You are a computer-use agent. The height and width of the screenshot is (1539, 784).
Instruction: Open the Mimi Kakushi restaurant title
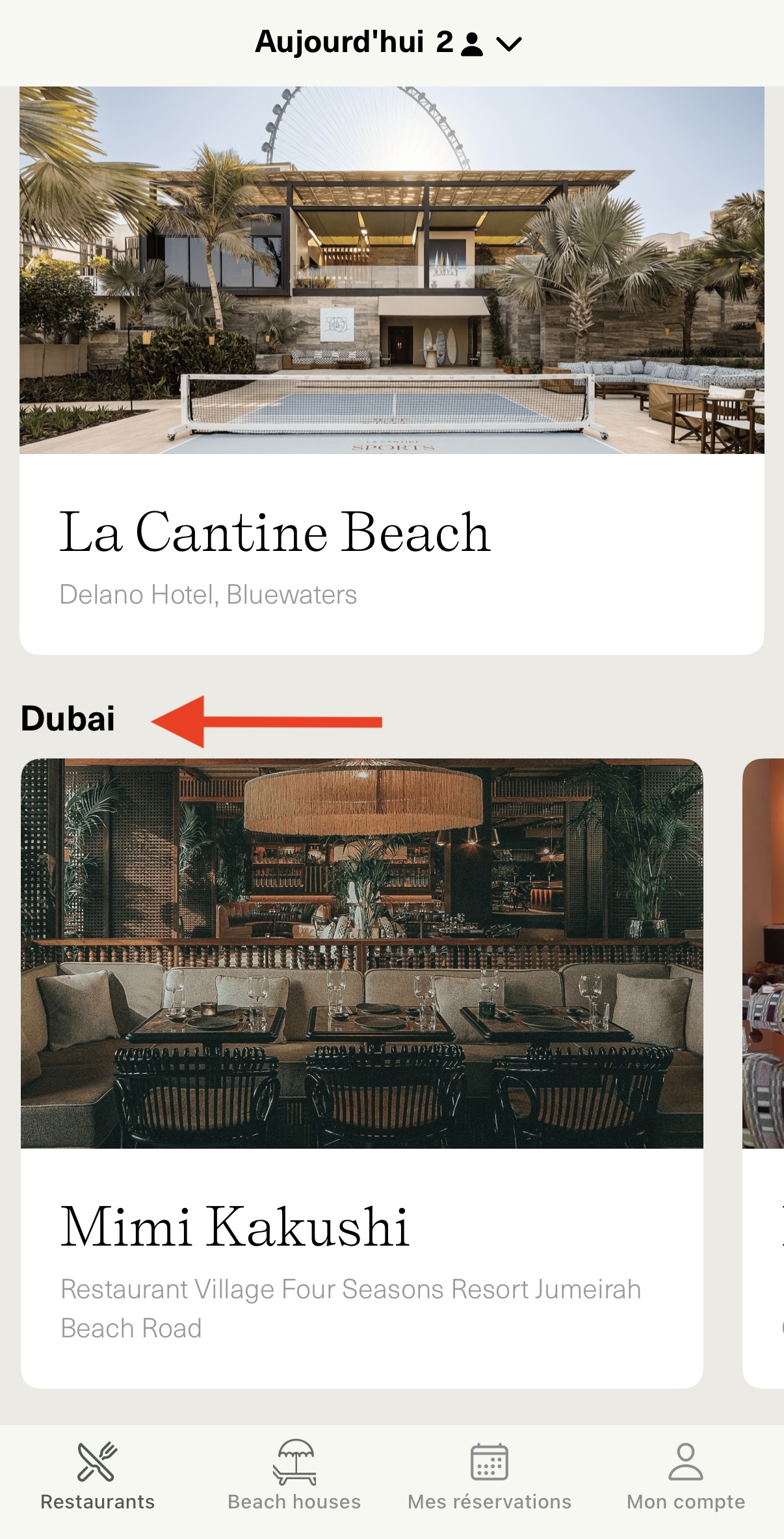coord(235,1226)
